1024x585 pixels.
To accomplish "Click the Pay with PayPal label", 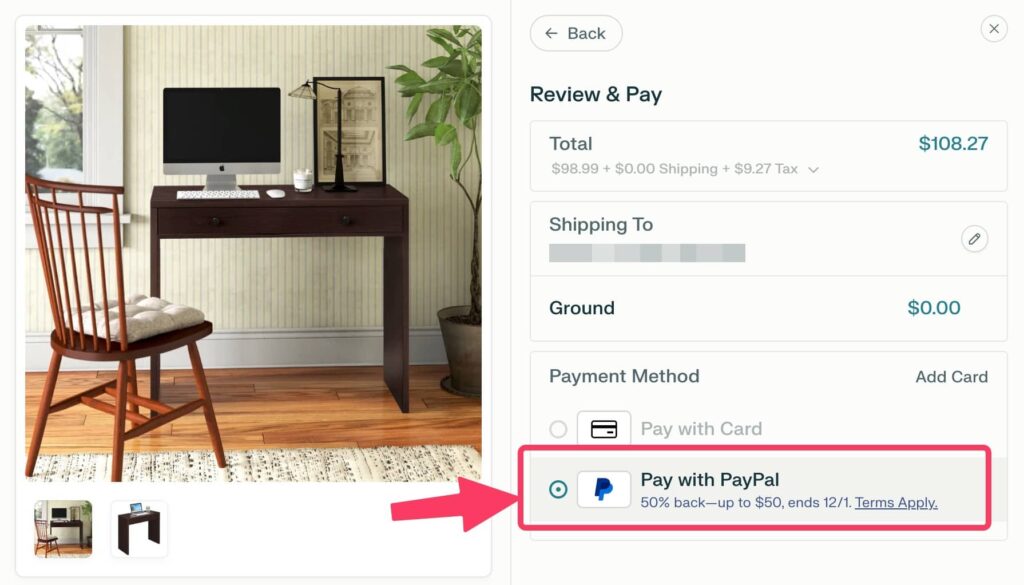I will tap(709, 480).
